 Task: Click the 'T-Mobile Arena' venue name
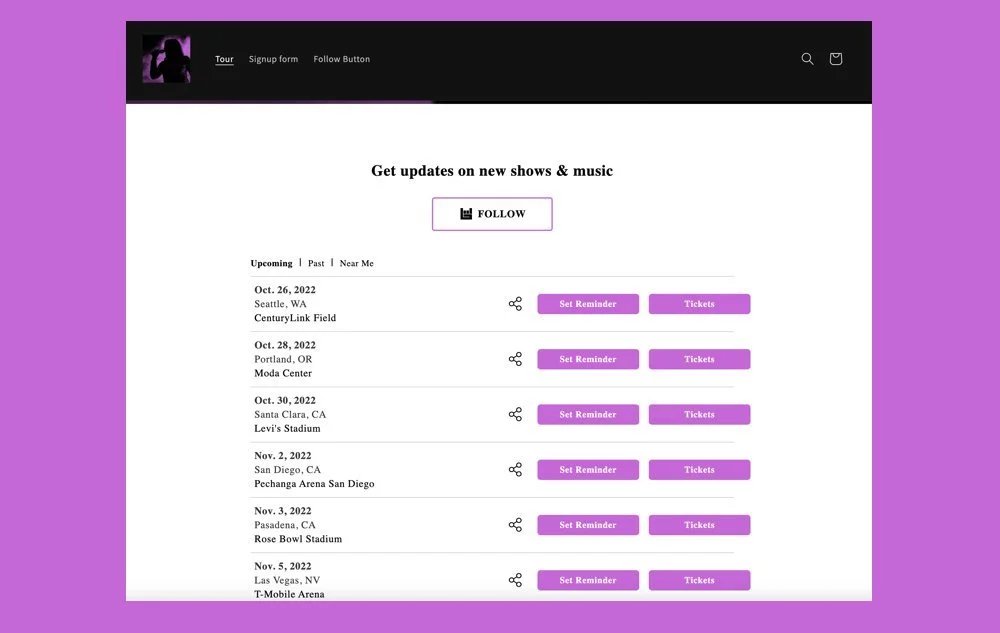[x=289, y=594]
